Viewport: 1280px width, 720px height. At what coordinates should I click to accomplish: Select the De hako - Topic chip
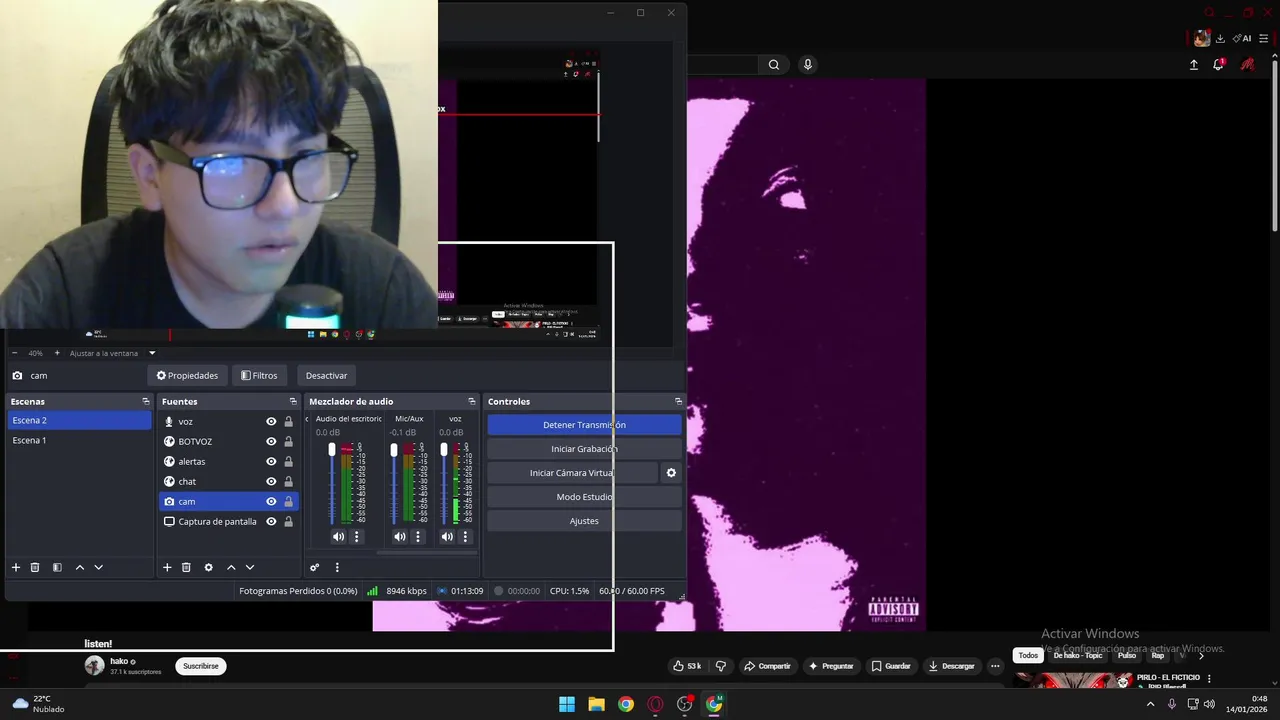(1078, 656)
